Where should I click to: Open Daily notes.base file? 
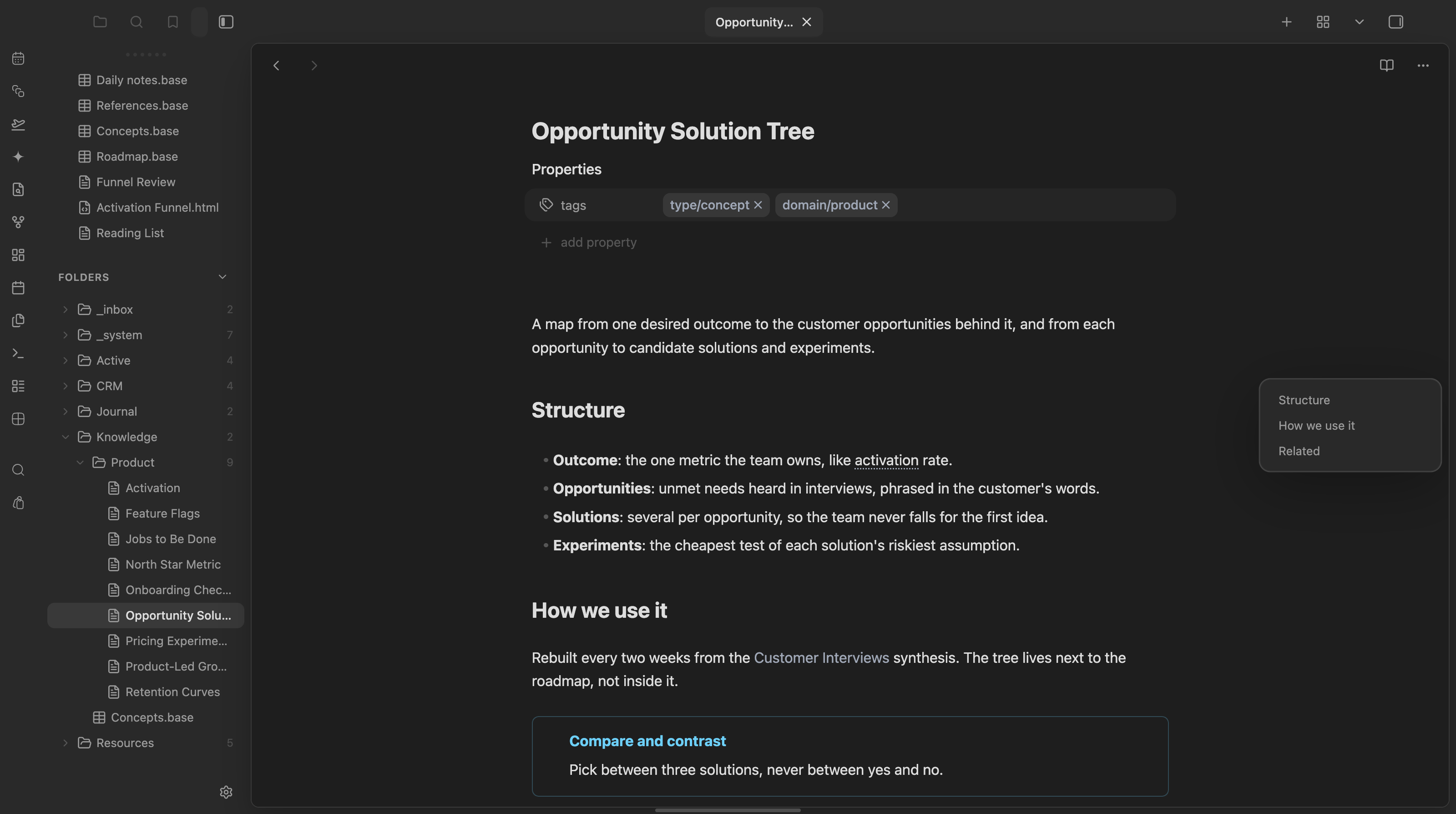coord(145,80)
